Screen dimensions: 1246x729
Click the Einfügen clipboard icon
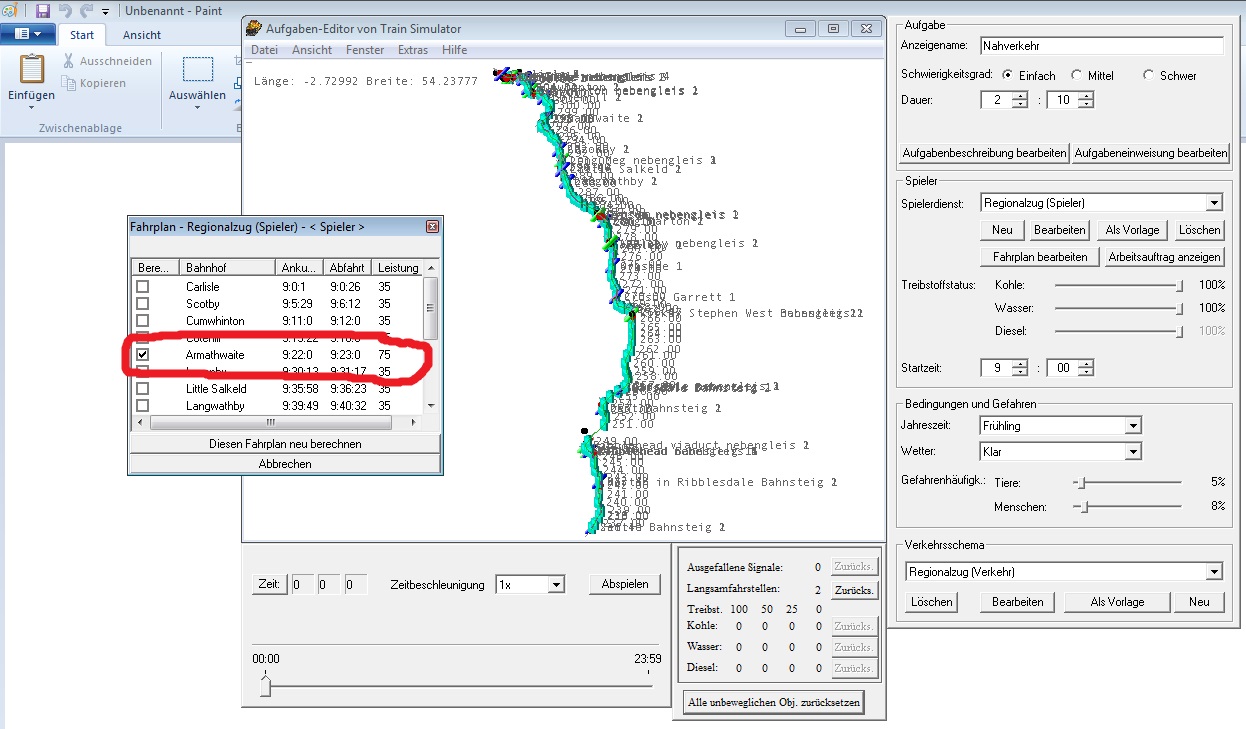pos(31,71)
